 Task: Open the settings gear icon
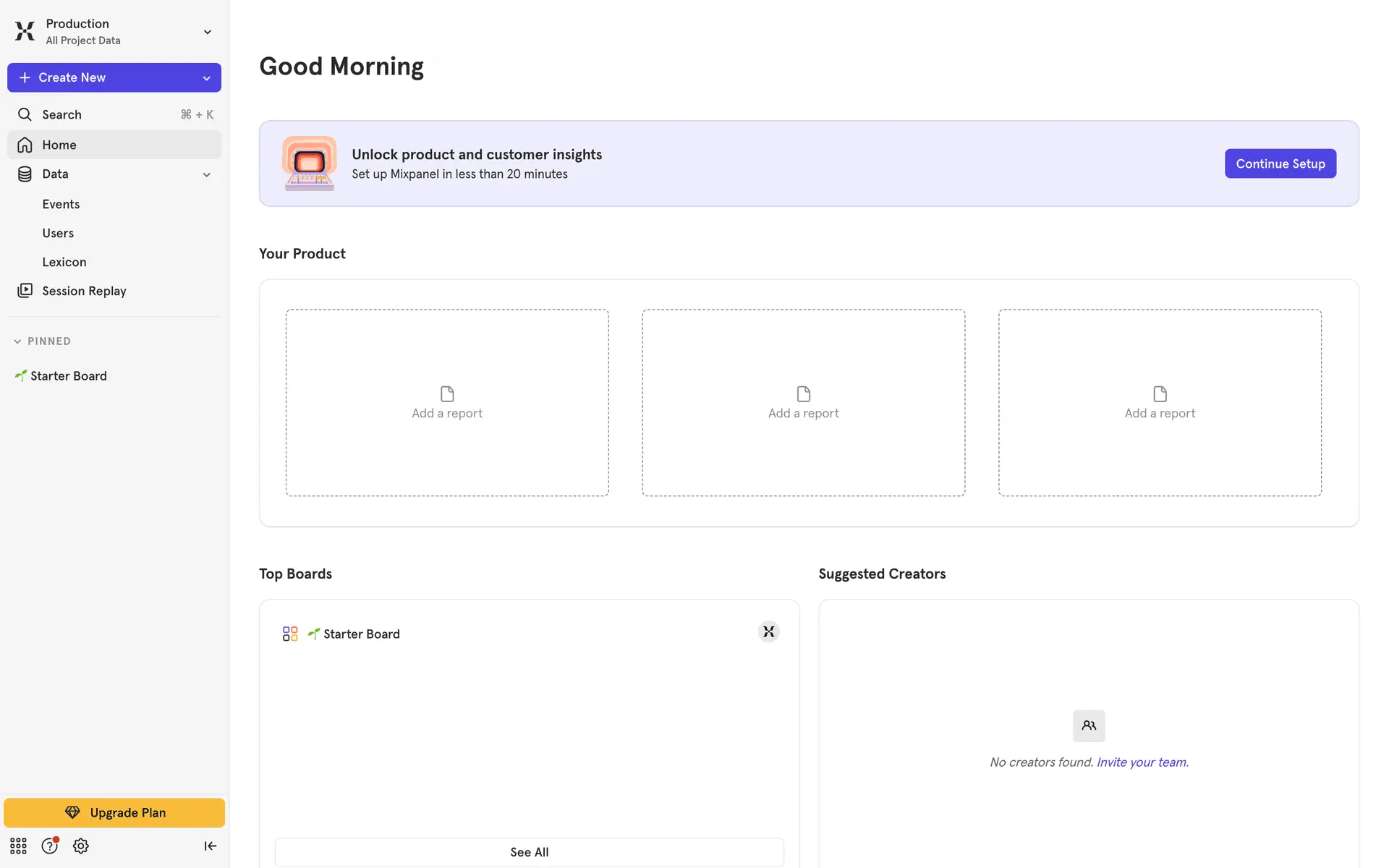coord(81,846)
